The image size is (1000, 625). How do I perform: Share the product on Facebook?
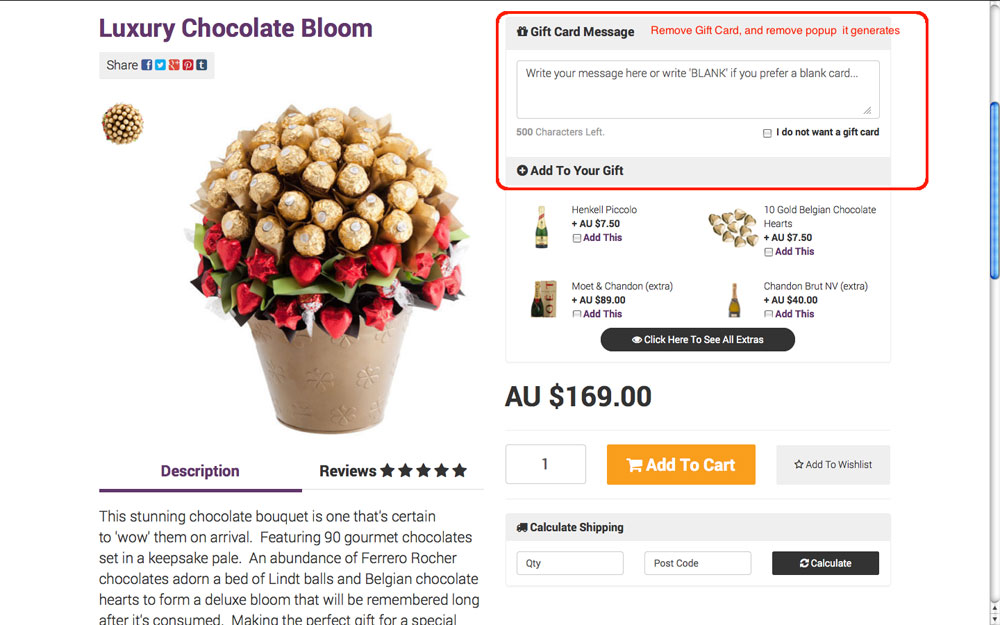tap(146, 65)
